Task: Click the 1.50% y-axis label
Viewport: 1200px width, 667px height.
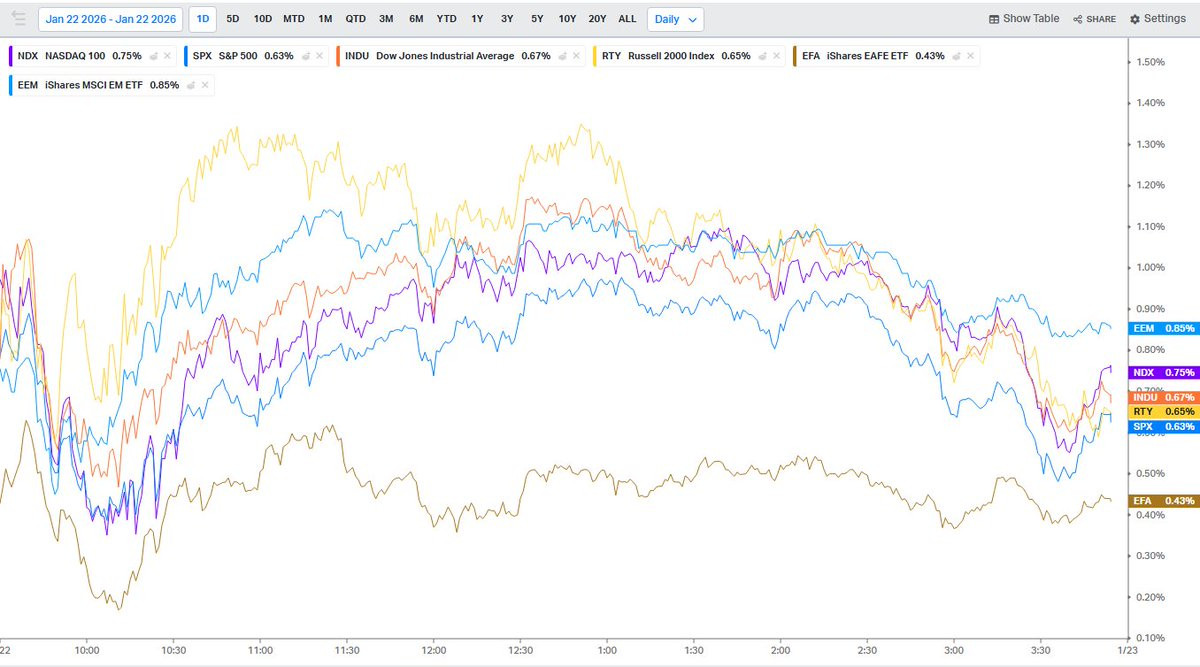Action: [x=1151, y=62]
